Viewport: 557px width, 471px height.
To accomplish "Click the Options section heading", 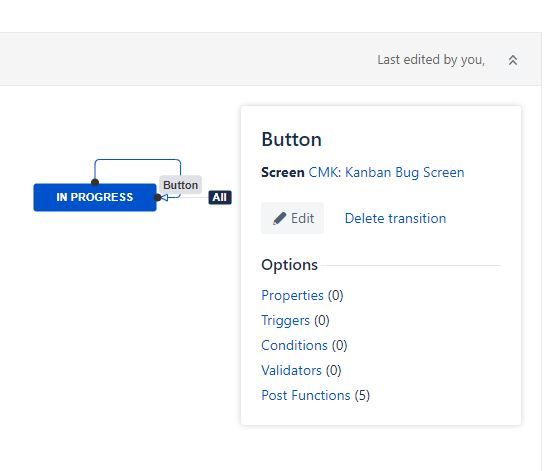I will [290, 265].
